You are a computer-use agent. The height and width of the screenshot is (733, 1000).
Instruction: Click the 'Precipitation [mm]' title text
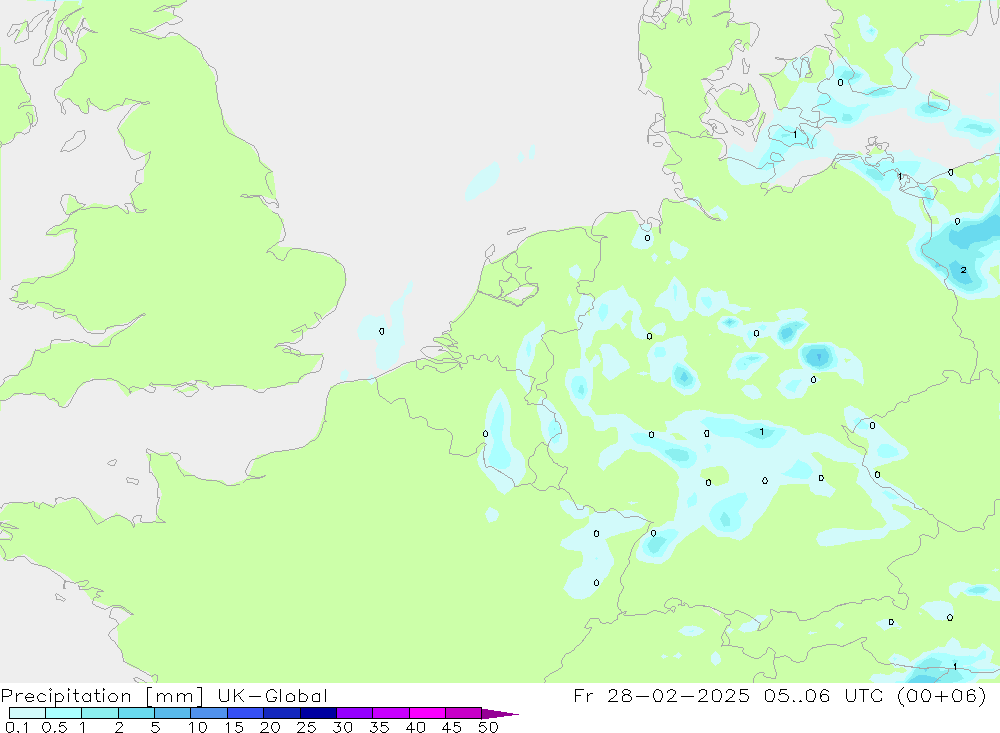102,696
